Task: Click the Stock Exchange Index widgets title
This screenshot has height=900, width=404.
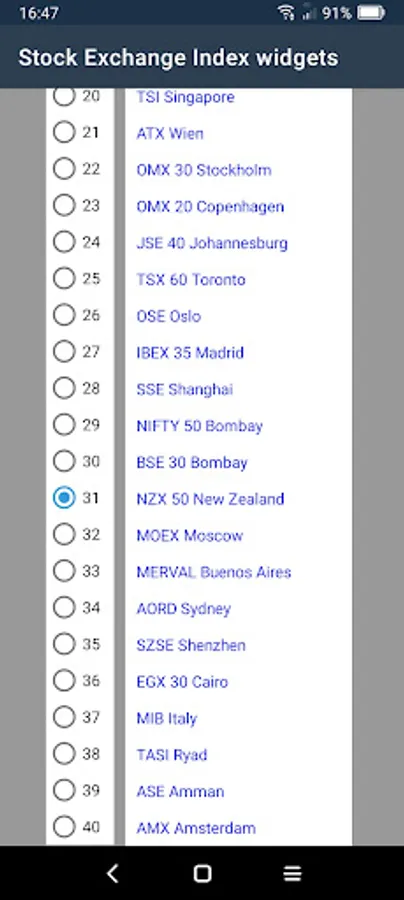Action: click(x=178, y=57)
